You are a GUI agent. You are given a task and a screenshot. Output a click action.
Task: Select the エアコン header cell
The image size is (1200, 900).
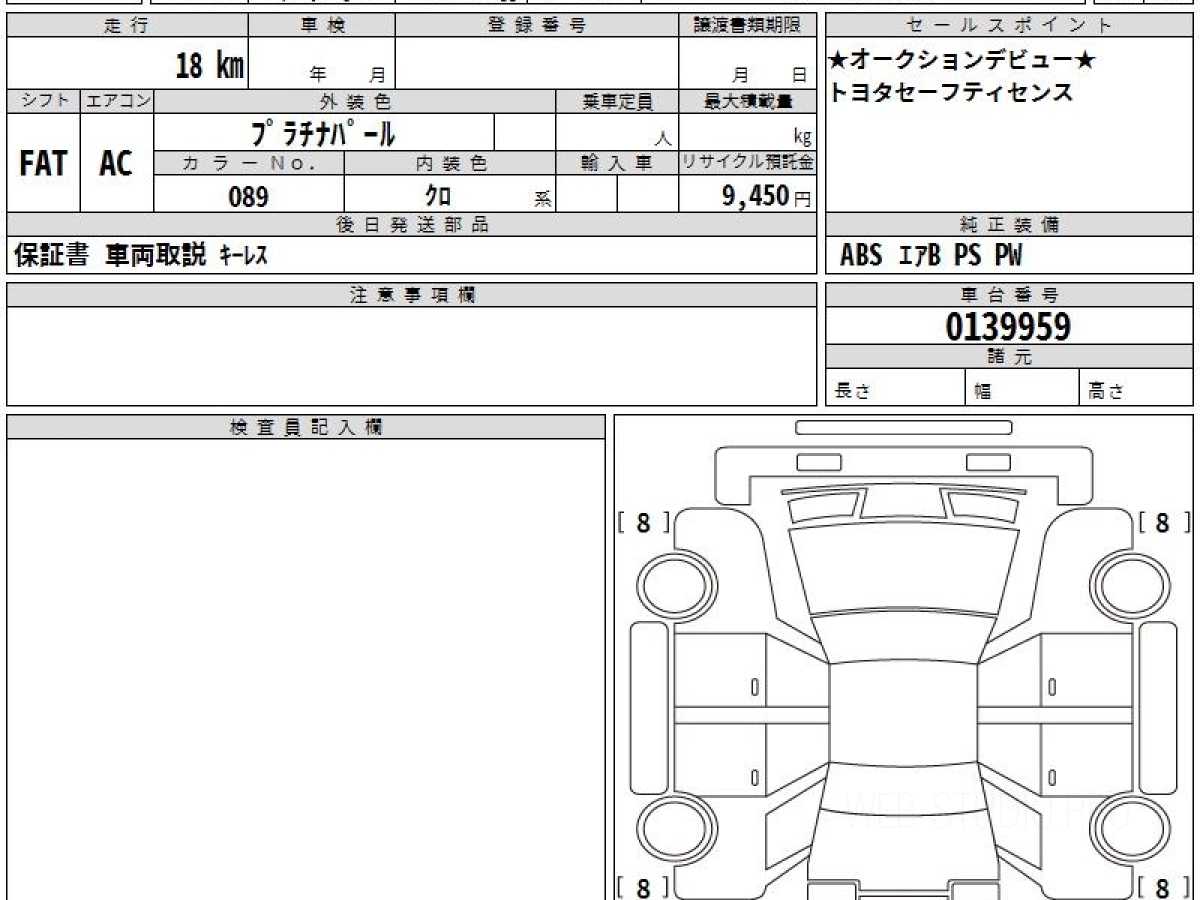(x=117, y=101)
